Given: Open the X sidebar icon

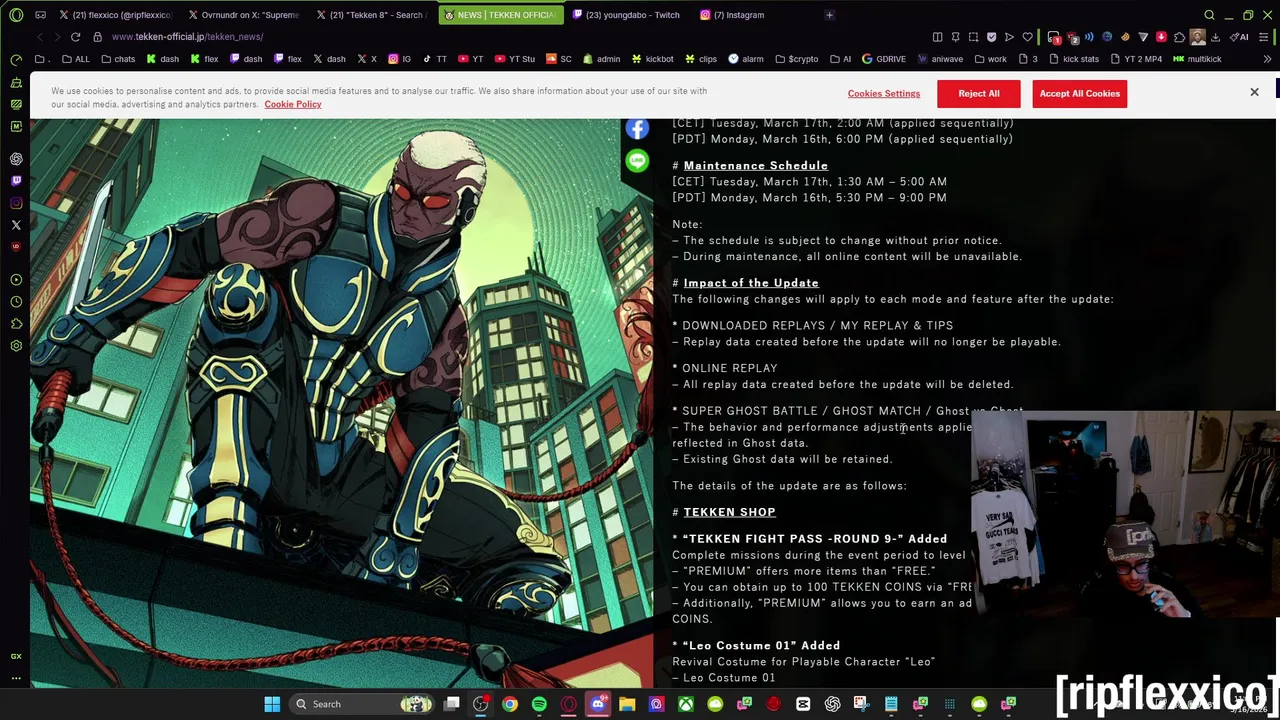Looking at the screenshot, I should [x=16, y=225].
